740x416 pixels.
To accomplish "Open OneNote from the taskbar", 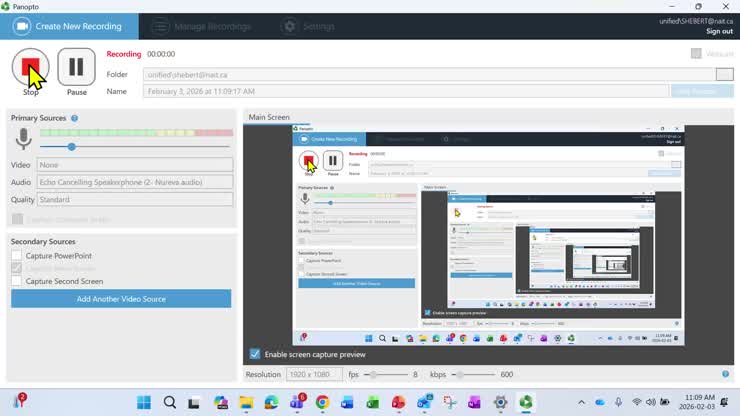I will 475,402.
